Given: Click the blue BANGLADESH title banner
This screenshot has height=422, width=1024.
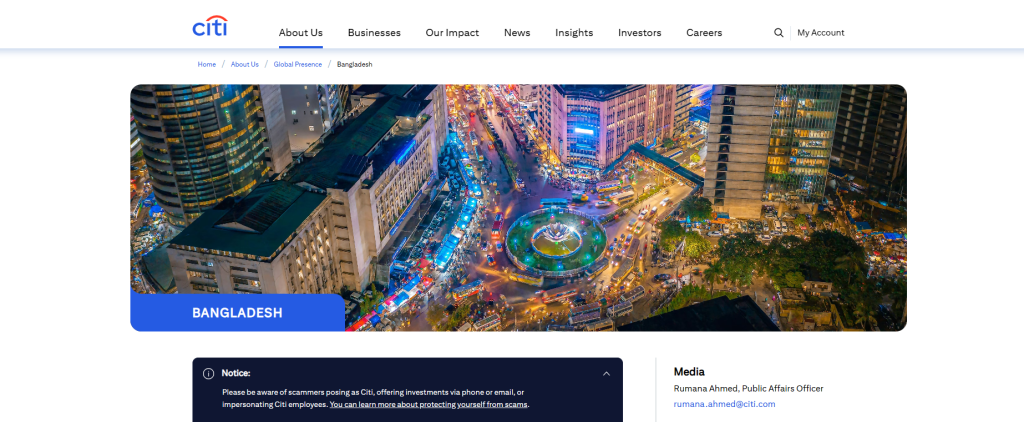Looking at the screenshot, I should pos(237,313).
